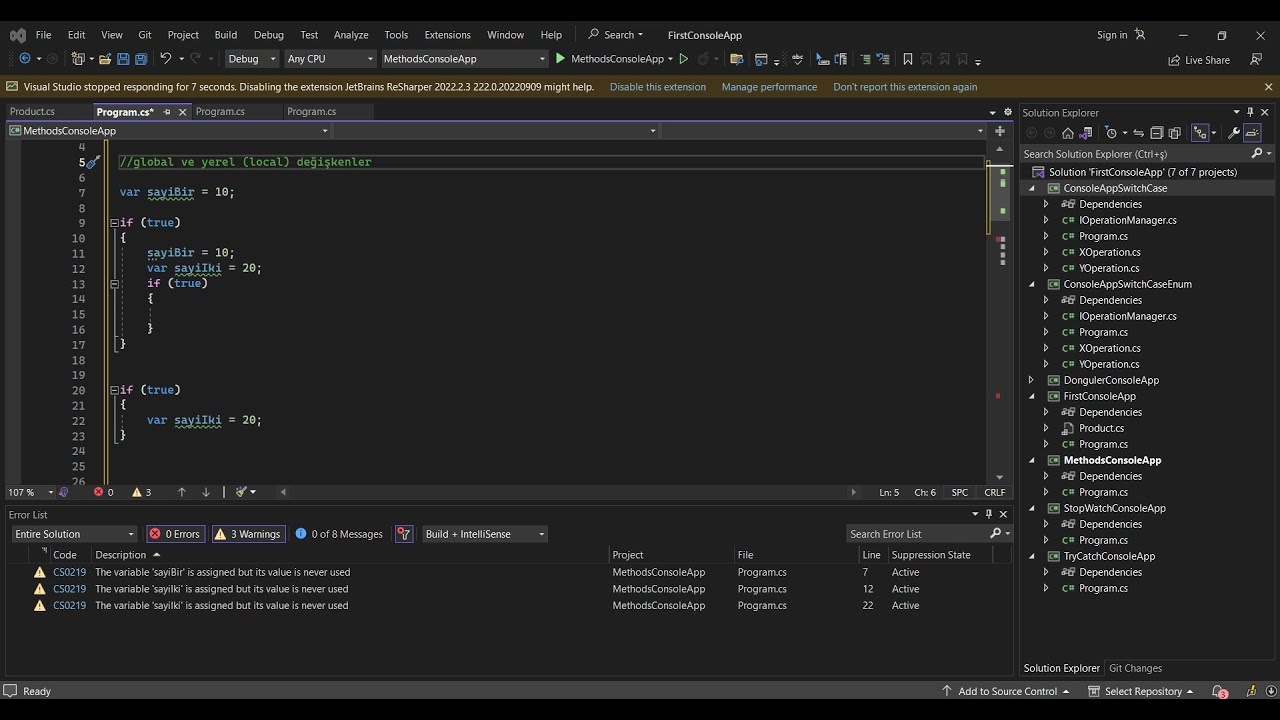Toggle the Error List build filter funnel
Image resolution: width=1280 pixels, height=720 pixels.
(x=404, y=534)
